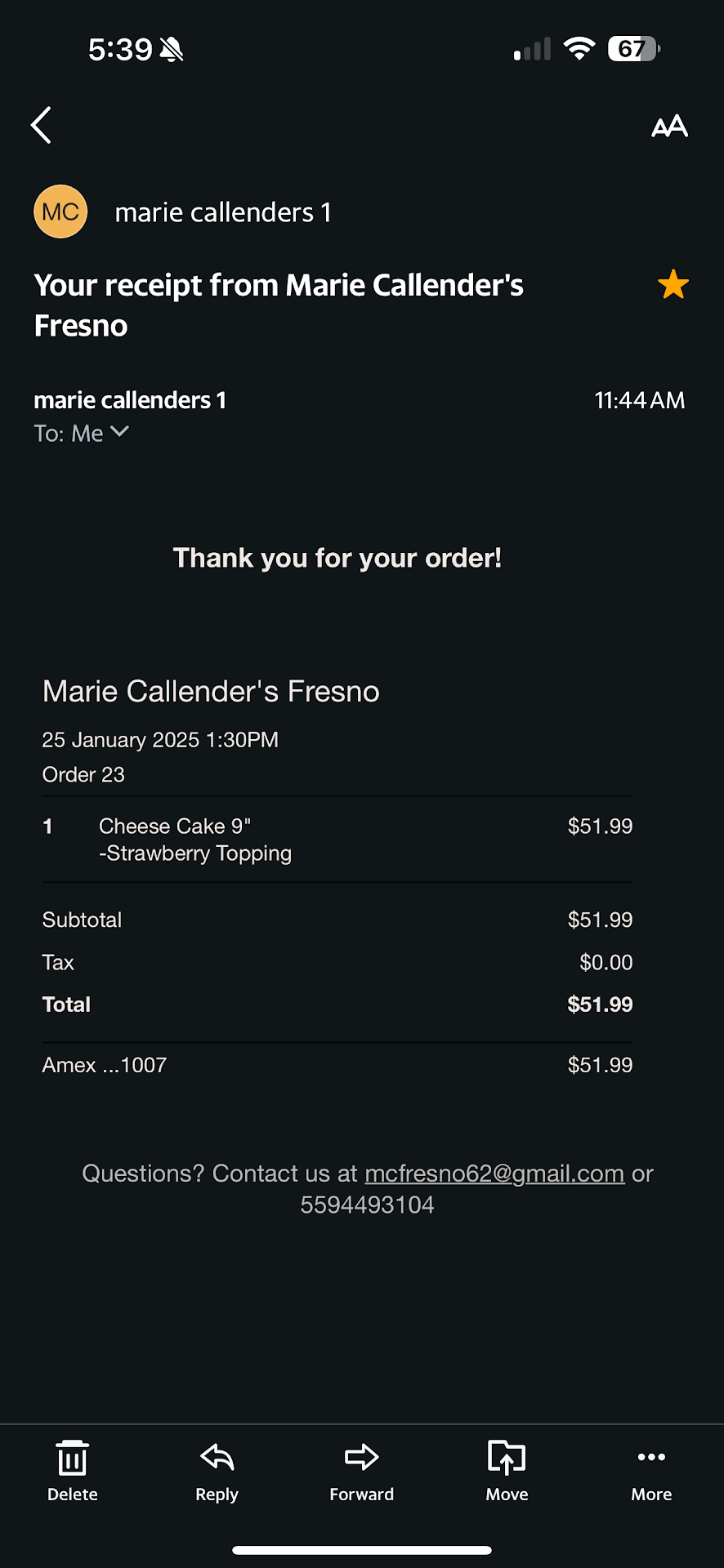Tap the MC sender avatar
Image resolution: width=724 pixels, height=1568 pixels.
coord(60,212)
